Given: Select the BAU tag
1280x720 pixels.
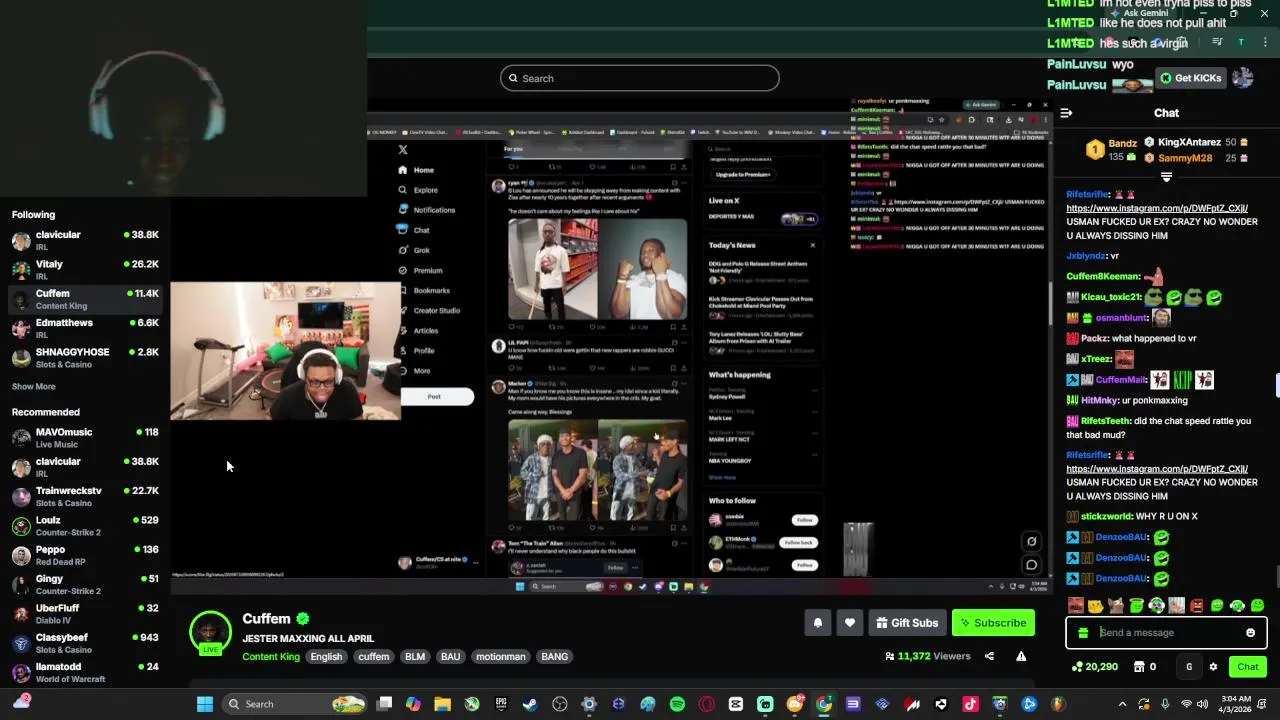Looking at the screenshot, I should click(451, 657).
